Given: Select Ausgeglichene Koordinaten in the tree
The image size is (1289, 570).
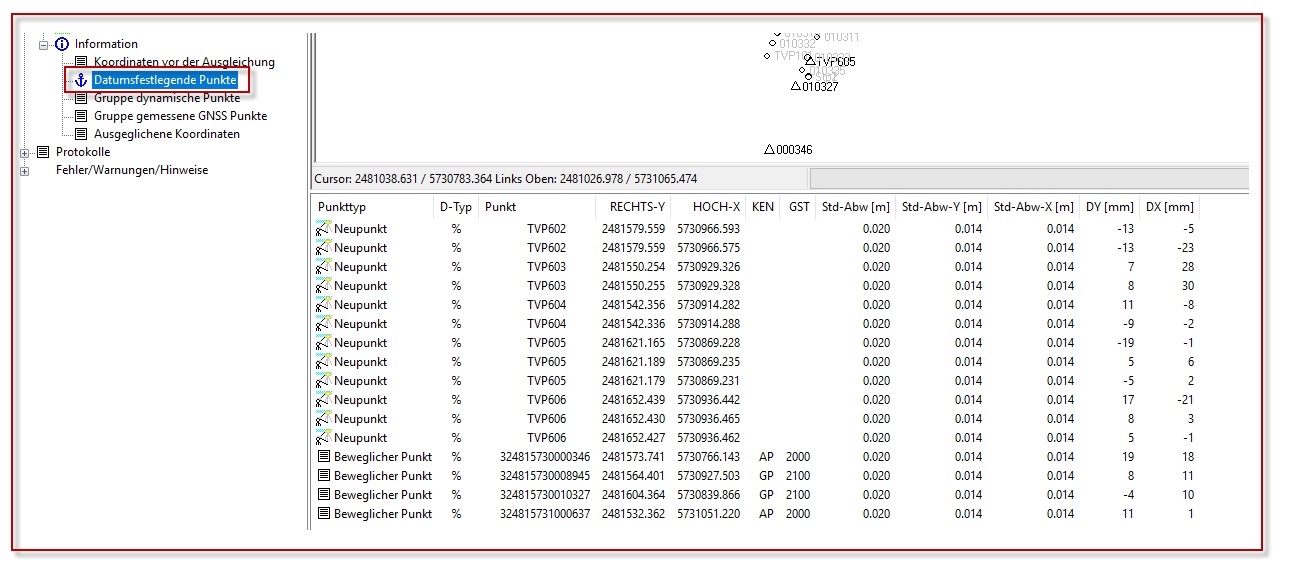Looking at the screenshot, I should point(166,134).
